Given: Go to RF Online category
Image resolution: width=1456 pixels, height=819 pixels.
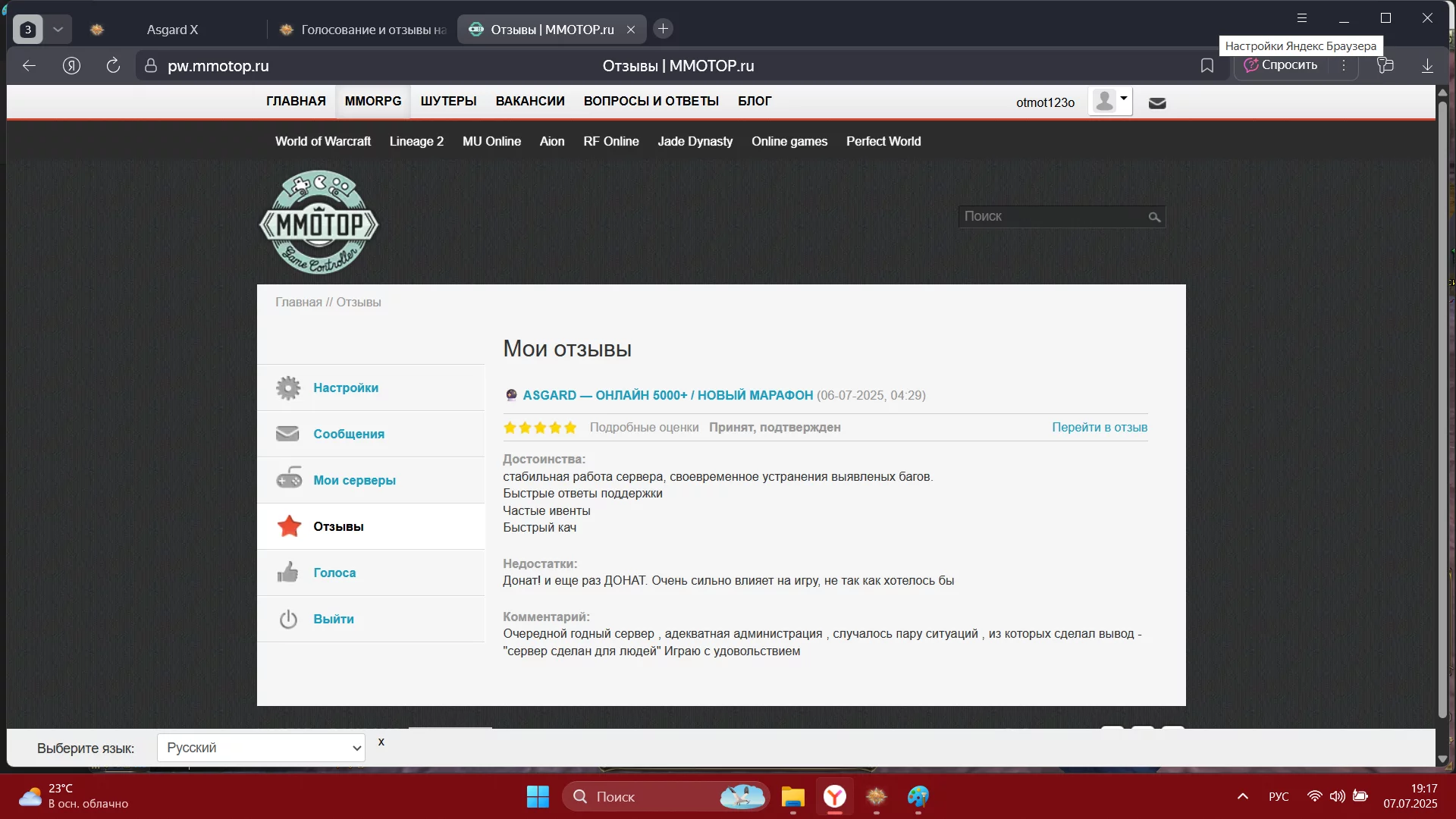Looking at the screenshot, I should click(x=611, y=142).
